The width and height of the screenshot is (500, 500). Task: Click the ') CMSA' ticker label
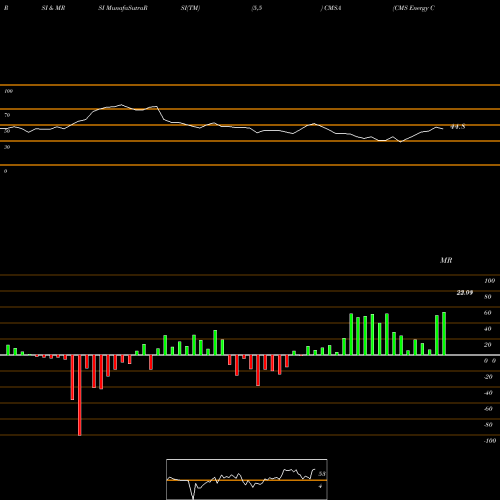(331, 8)
